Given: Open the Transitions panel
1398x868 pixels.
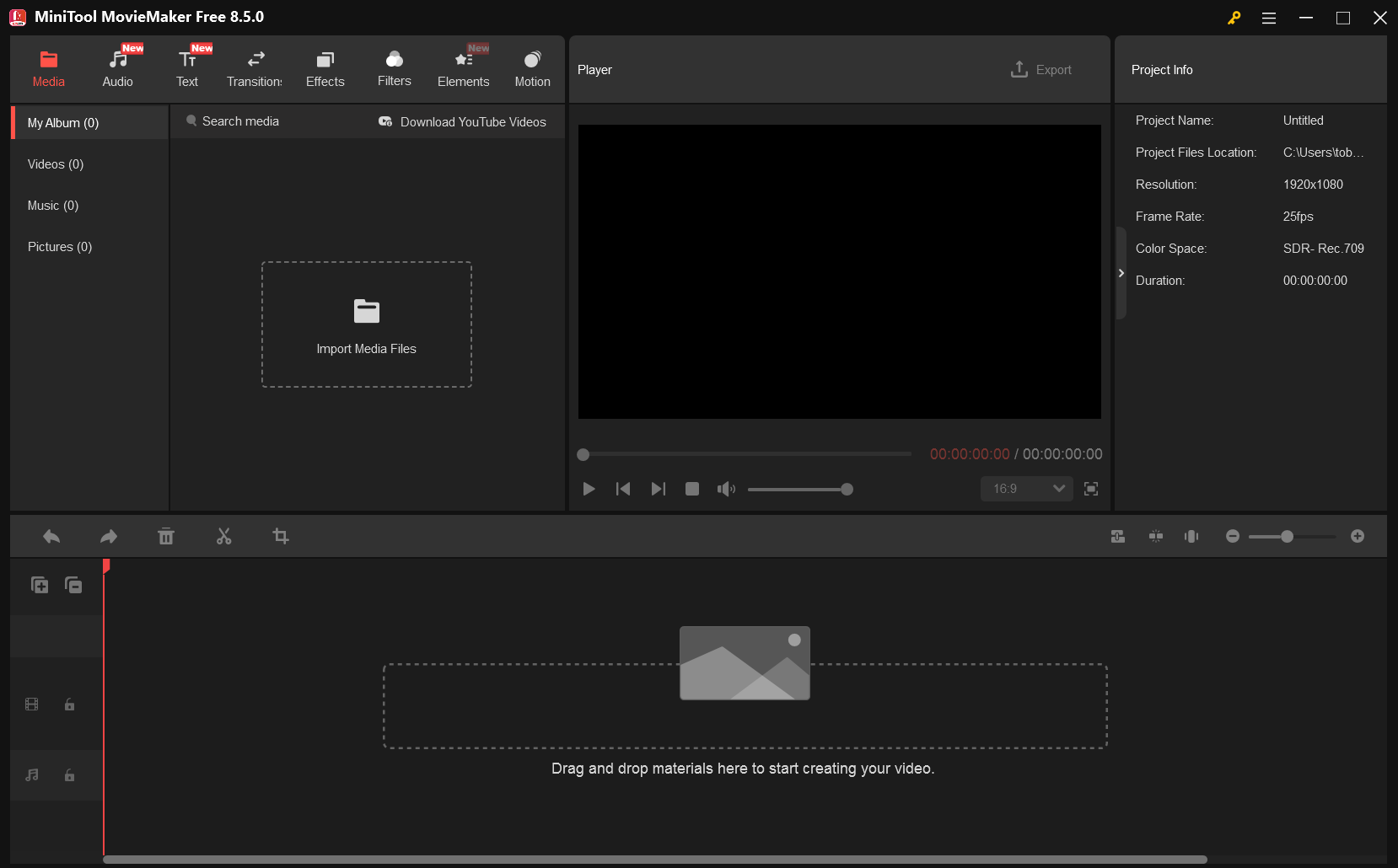Looking at the screenshot, I should (254, 67).
